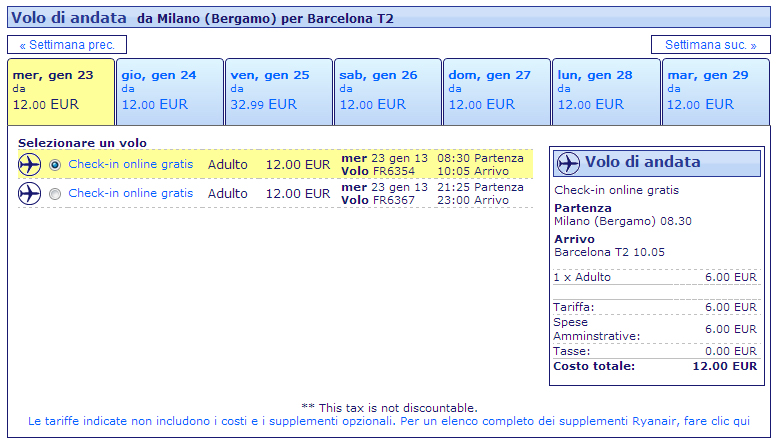
Task: Switch to the ven, gen 25 tab
Action: tap(279, 92)
